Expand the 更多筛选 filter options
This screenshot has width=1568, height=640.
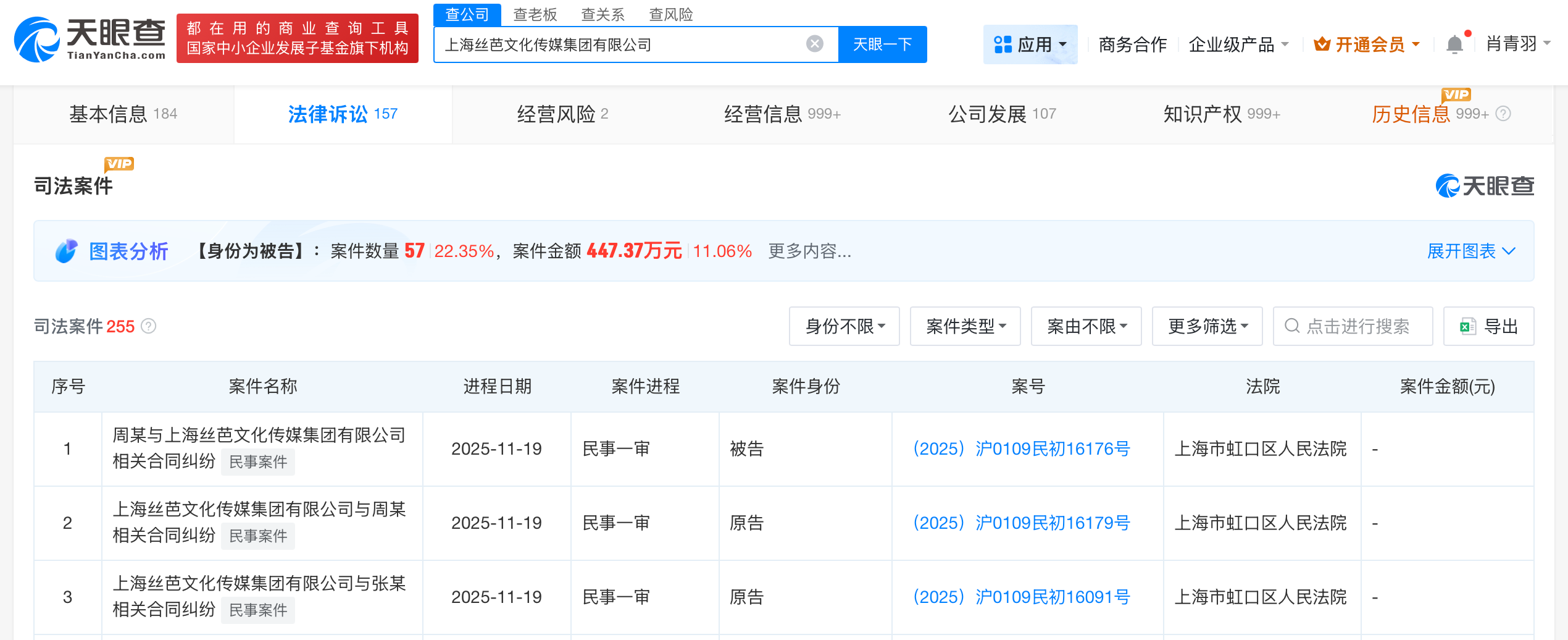pos(1207,326)
